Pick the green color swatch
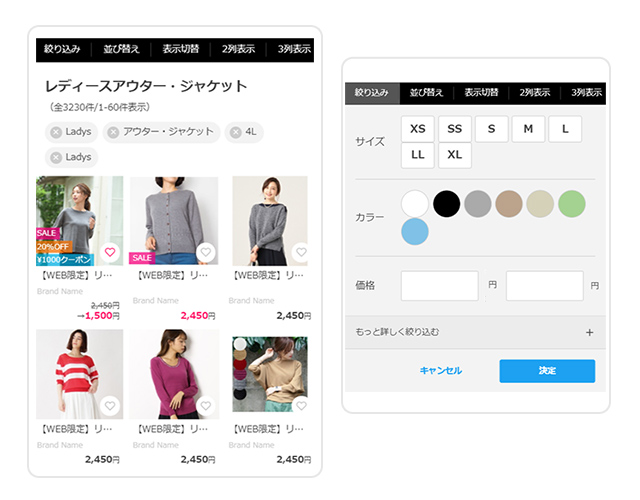Image resolution: width=640 pixels, height=500 pixels. 572,204
